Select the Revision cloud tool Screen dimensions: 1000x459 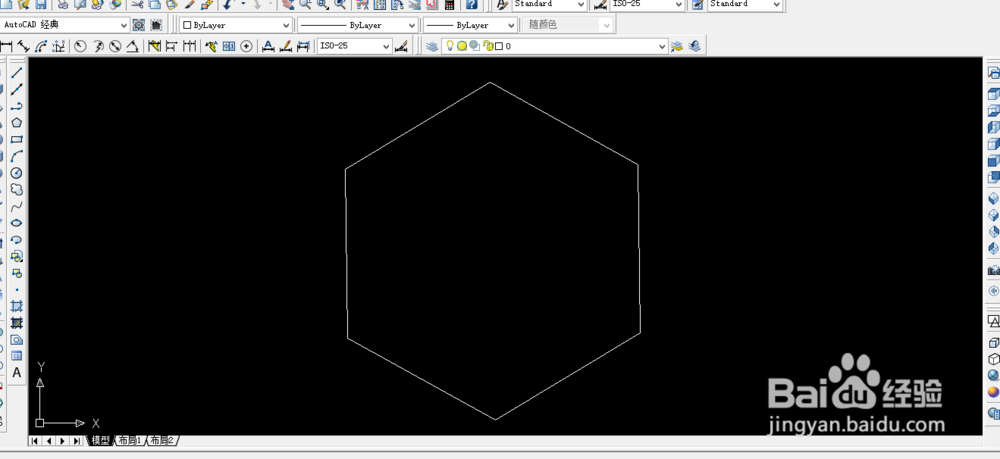(x=17, y=189)
